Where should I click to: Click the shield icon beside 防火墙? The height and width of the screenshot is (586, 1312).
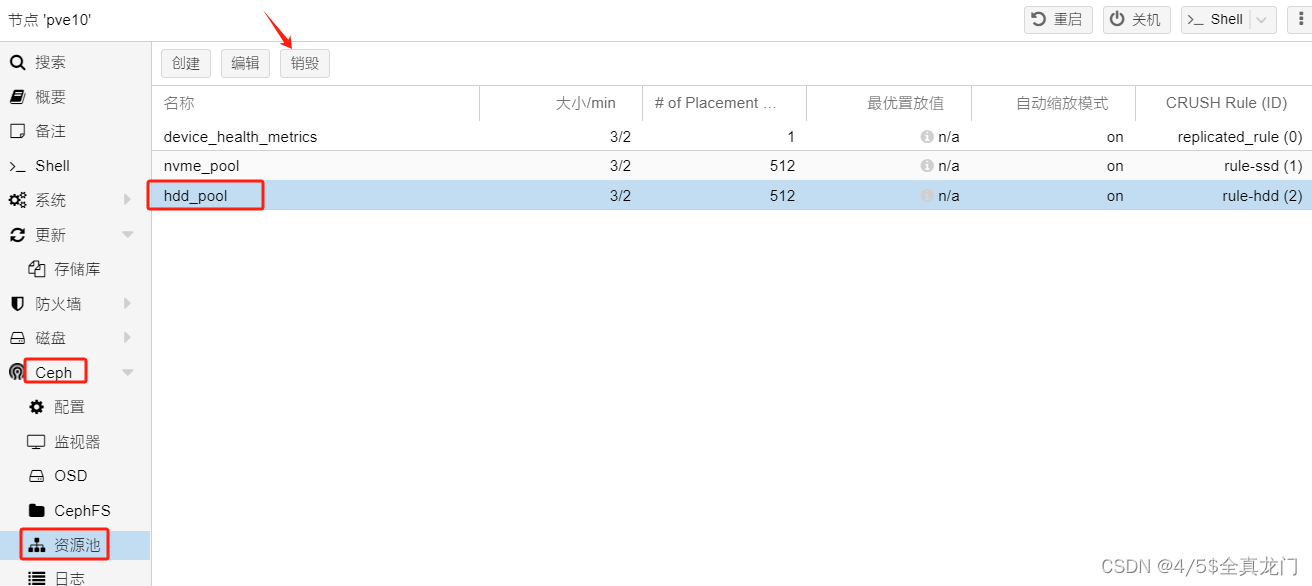click(x=17, y=304)
